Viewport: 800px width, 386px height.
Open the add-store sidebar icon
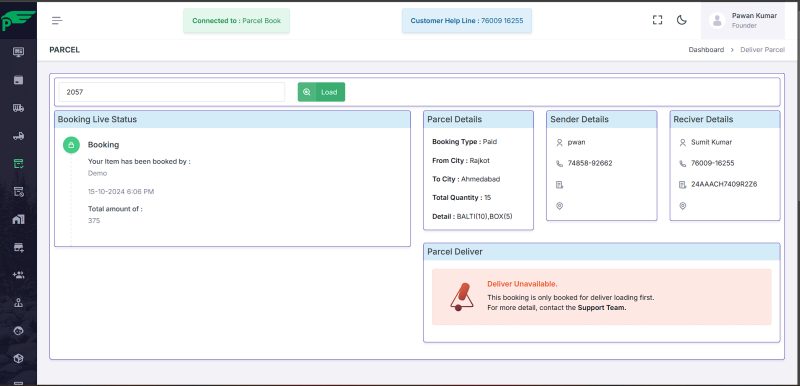[x=18, y=247]
